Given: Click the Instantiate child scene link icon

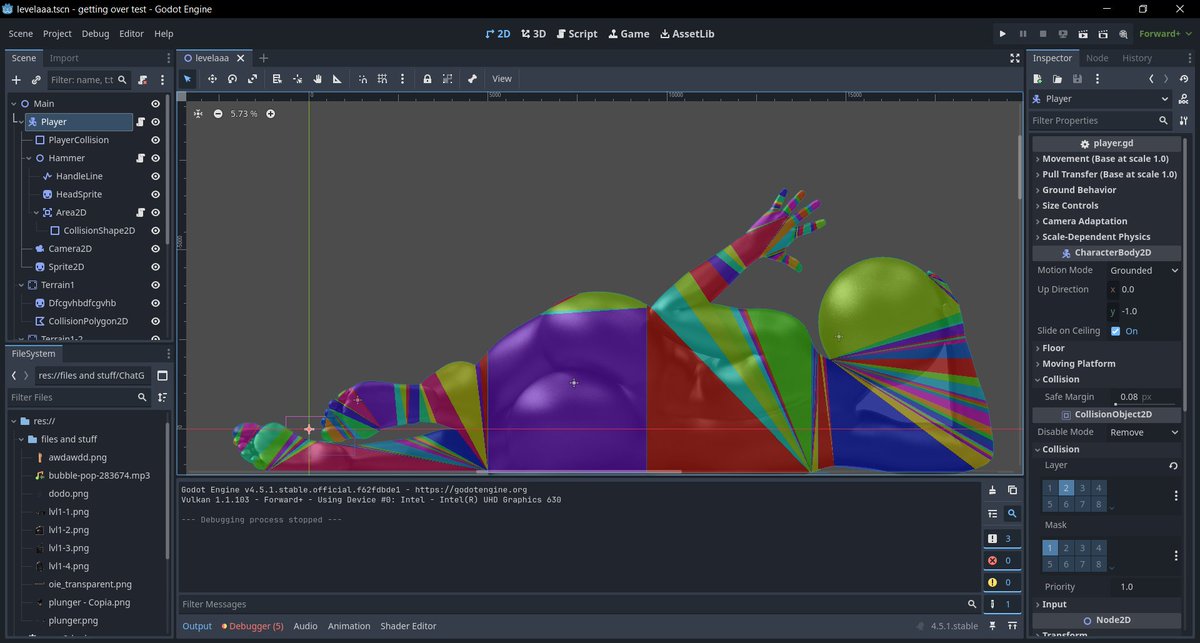Looking at the screenshot, I should pyautogui.click(x=36, y=79).
